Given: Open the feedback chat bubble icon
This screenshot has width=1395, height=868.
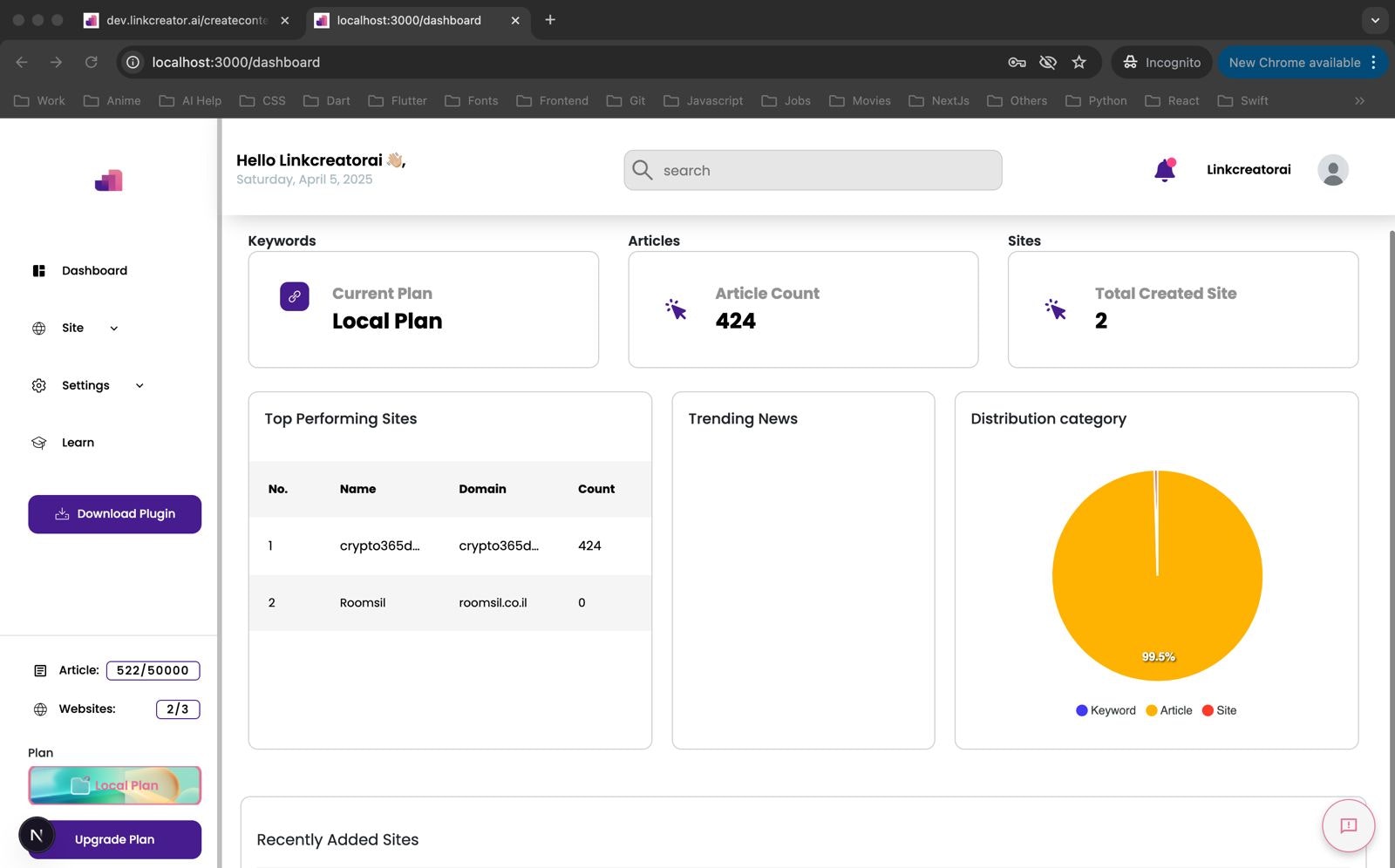Looking at the screenshot, I should (x=1348, y=825).
